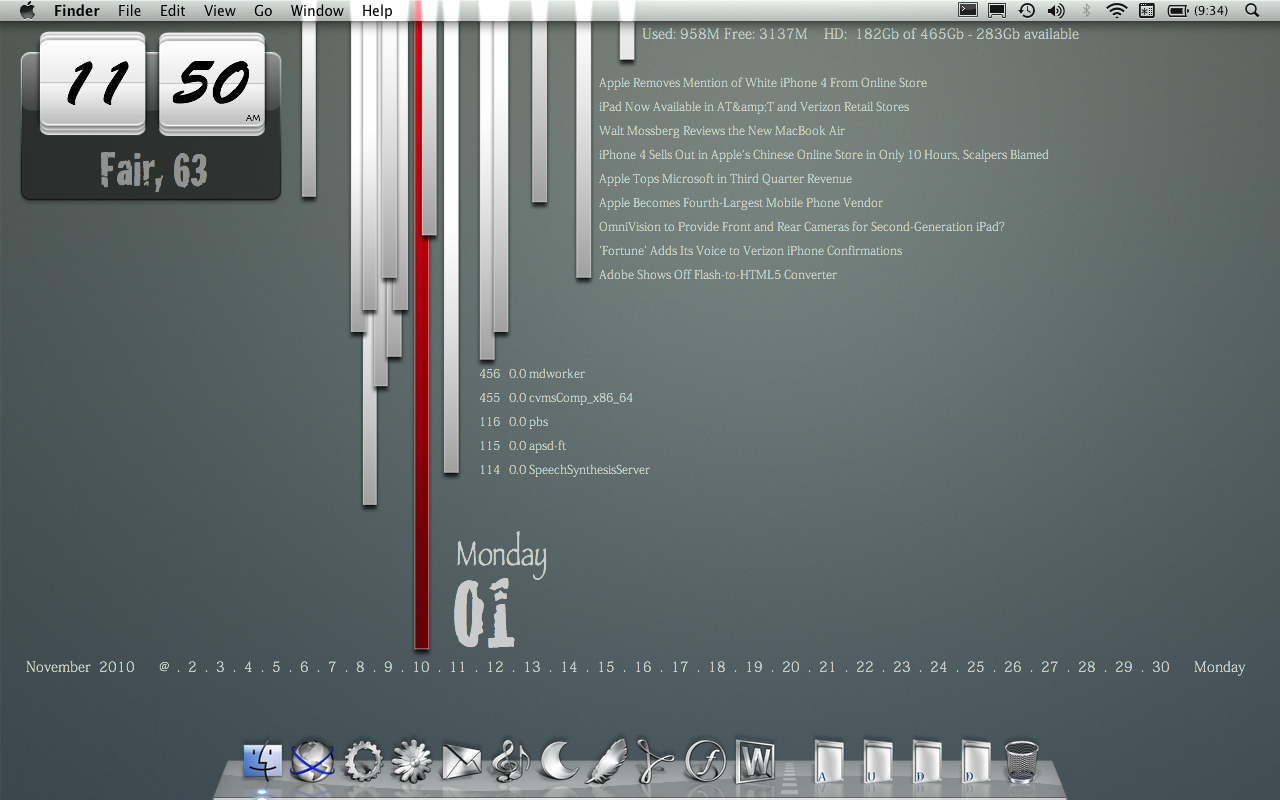Open Finder from the dock
Screen dimensions: 1280x800
[263, 761]
